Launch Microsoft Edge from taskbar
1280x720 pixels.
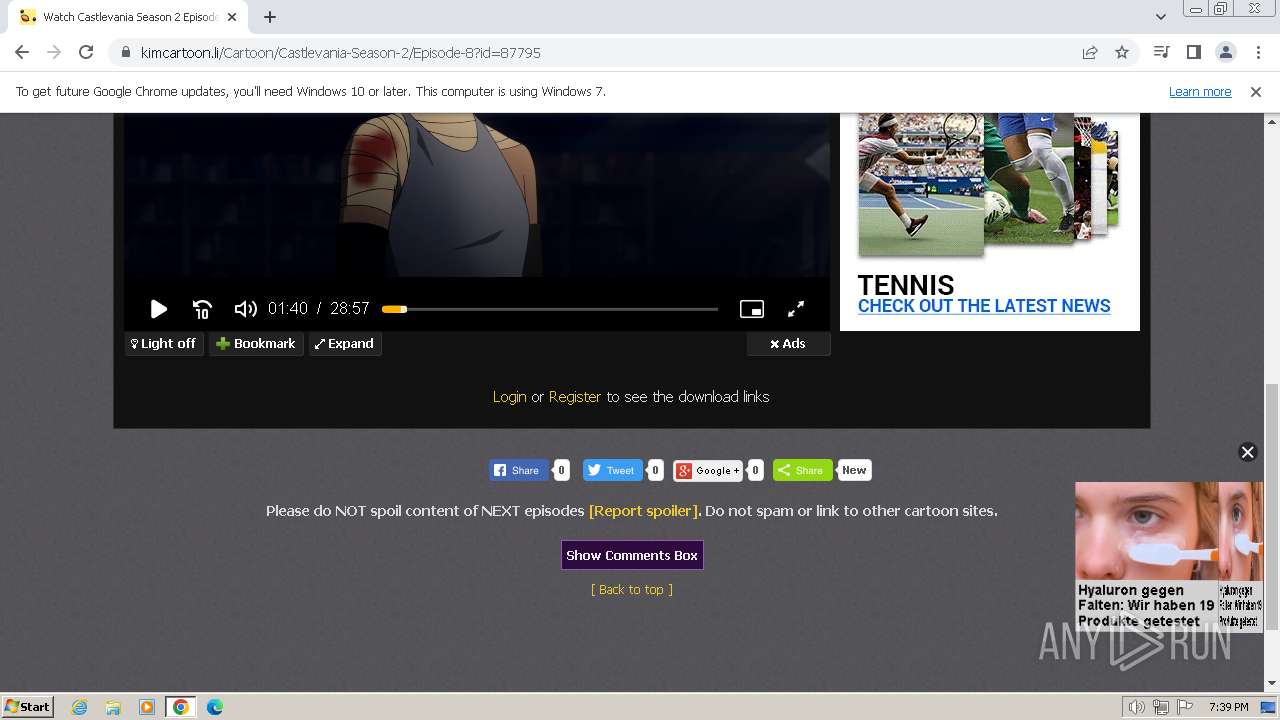tap(215, 707)
